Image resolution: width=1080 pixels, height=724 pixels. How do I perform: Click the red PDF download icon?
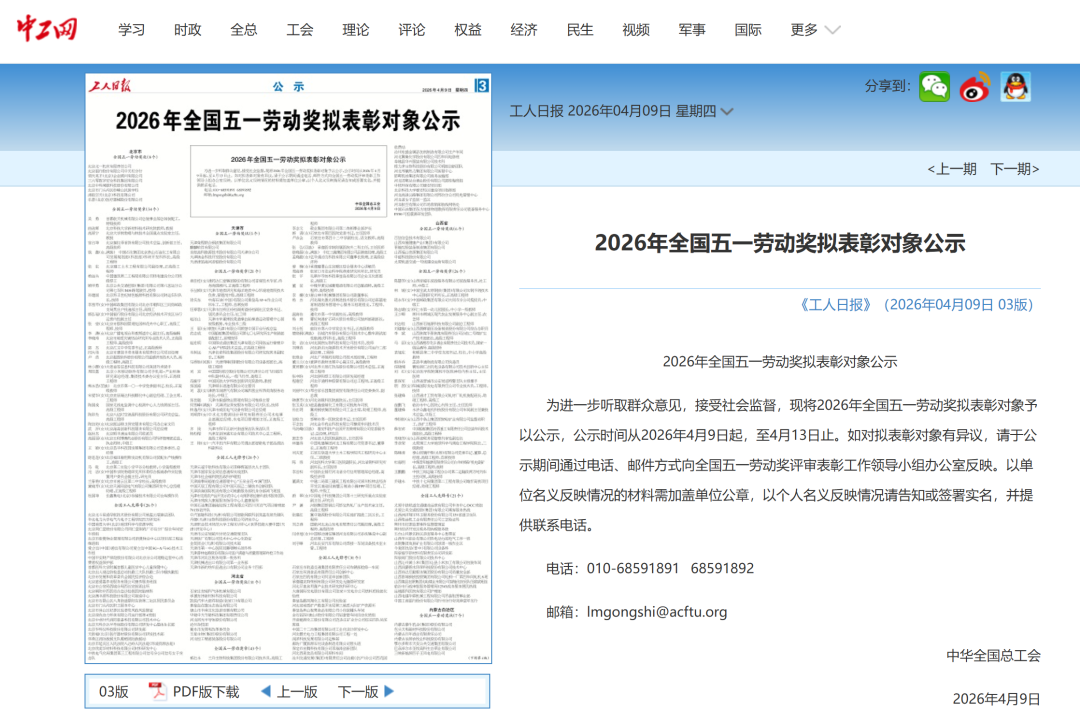pyautogui.click(x=158, y=691)
